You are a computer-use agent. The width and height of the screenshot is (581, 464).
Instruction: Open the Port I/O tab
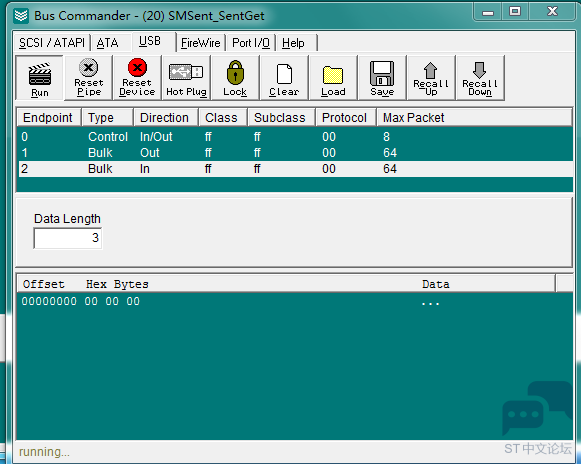point(251,43)
